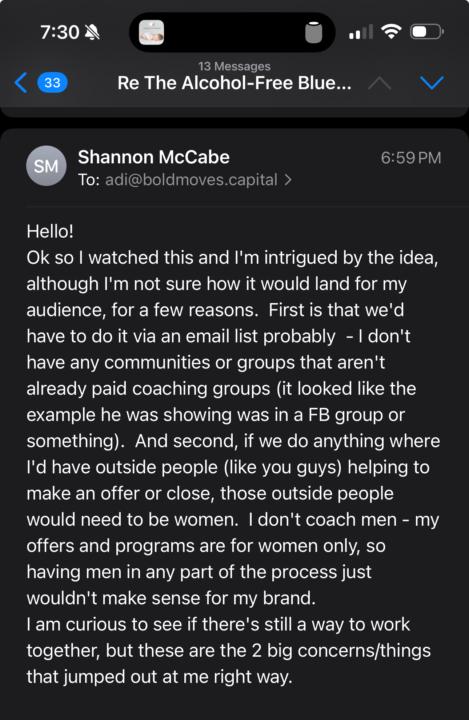Image resolution: width=469 pixels, height=720 pixels.
Task: Tap the 6:59 PM timestamp
Action: [411, 158]
